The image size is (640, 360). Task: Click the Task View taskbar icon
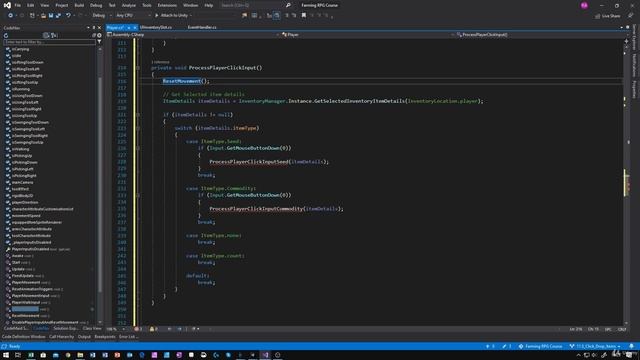pyautogui.click(x=18, y=355)
